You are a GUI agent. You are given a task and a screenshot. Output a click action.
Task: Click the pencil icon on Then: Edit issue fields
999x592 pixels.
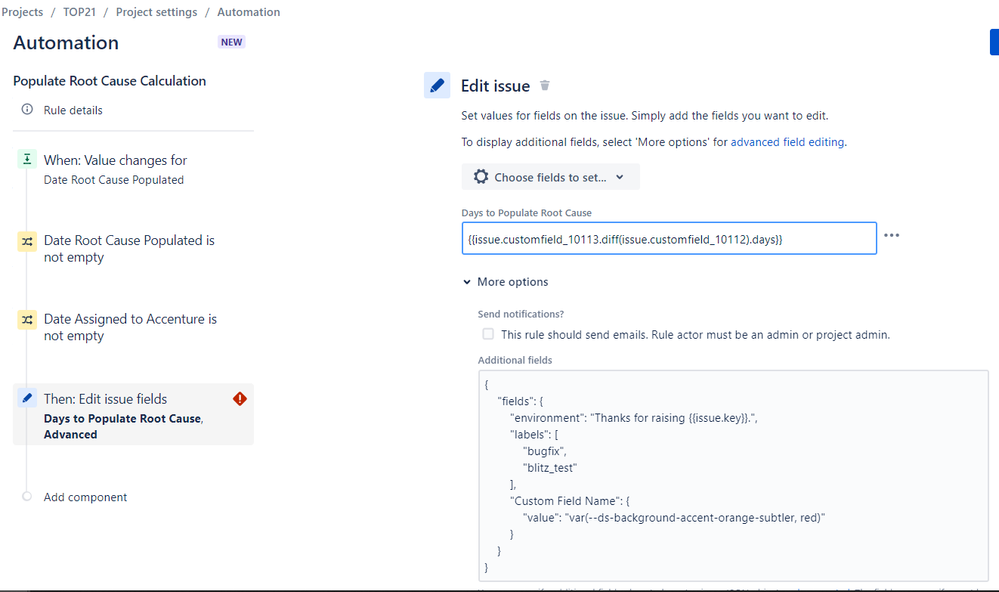[x=27, y=398]
